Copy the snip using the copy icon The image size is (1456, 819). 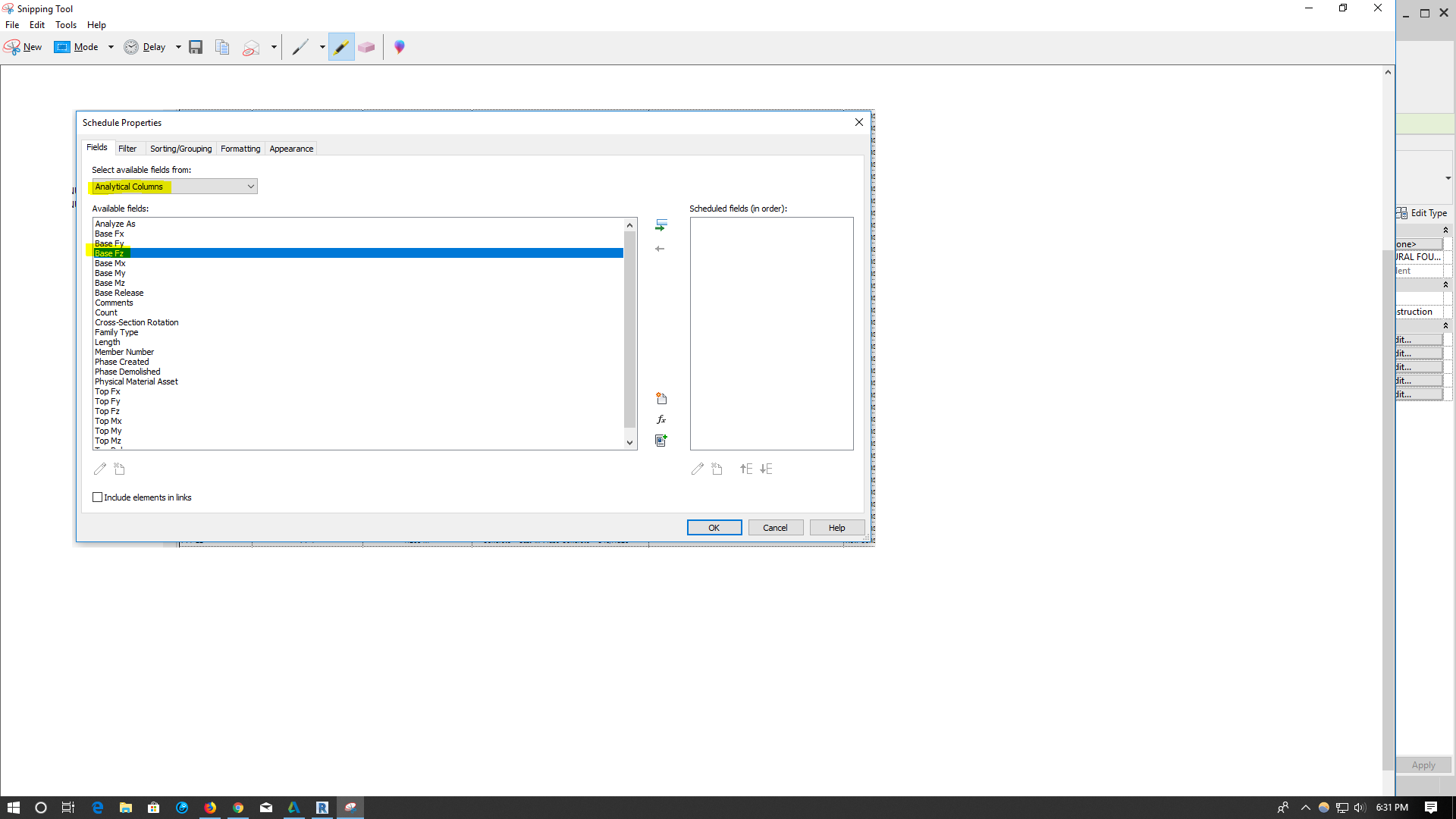pos(222,46)
